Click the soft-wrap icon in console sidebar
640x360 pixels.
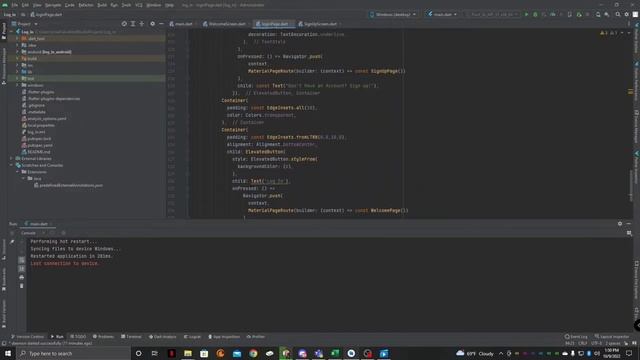(22, 260)
